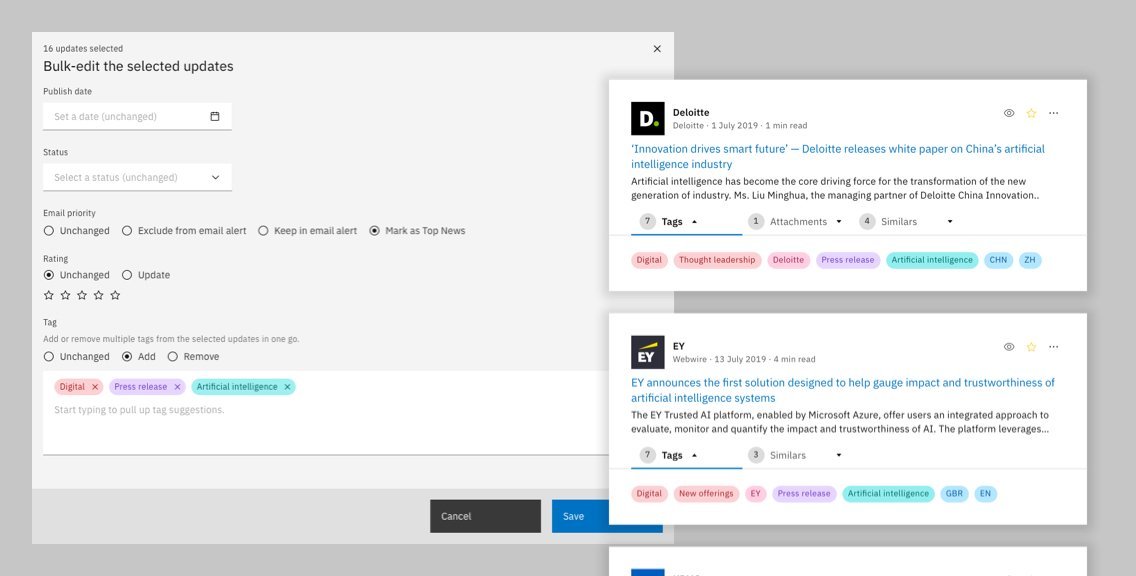Set rating to three stars
Viewport: 1136px width, 576px height.
point(82,295)
